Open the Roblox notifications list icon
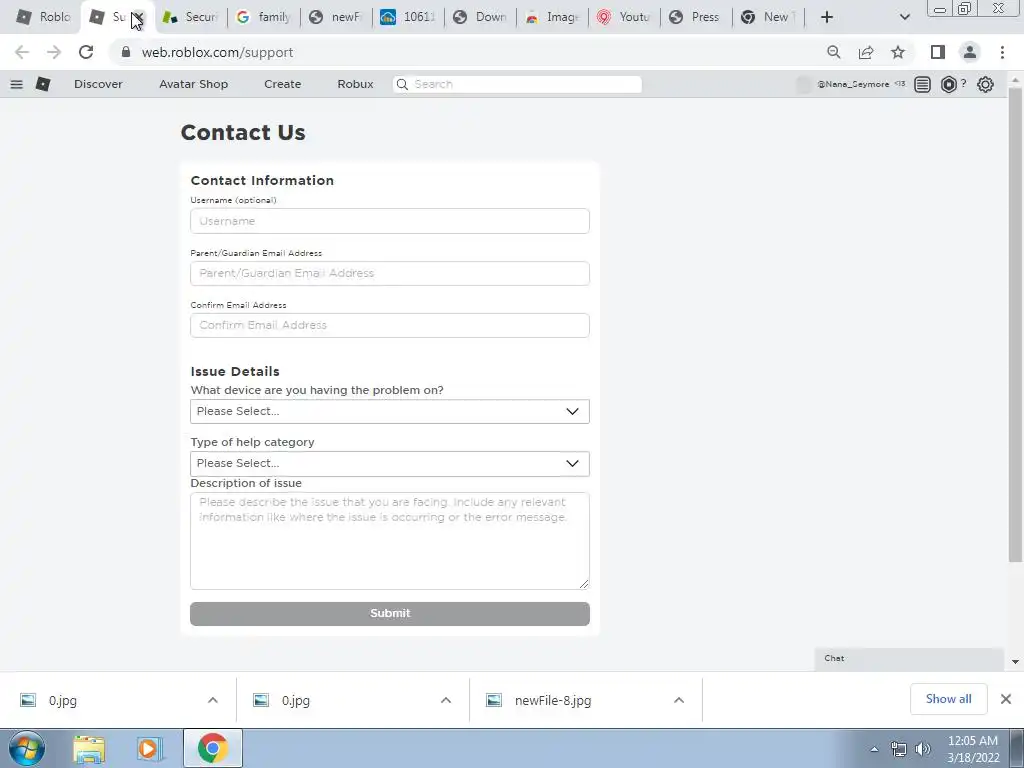1024x768 pixels. (922, 84)
